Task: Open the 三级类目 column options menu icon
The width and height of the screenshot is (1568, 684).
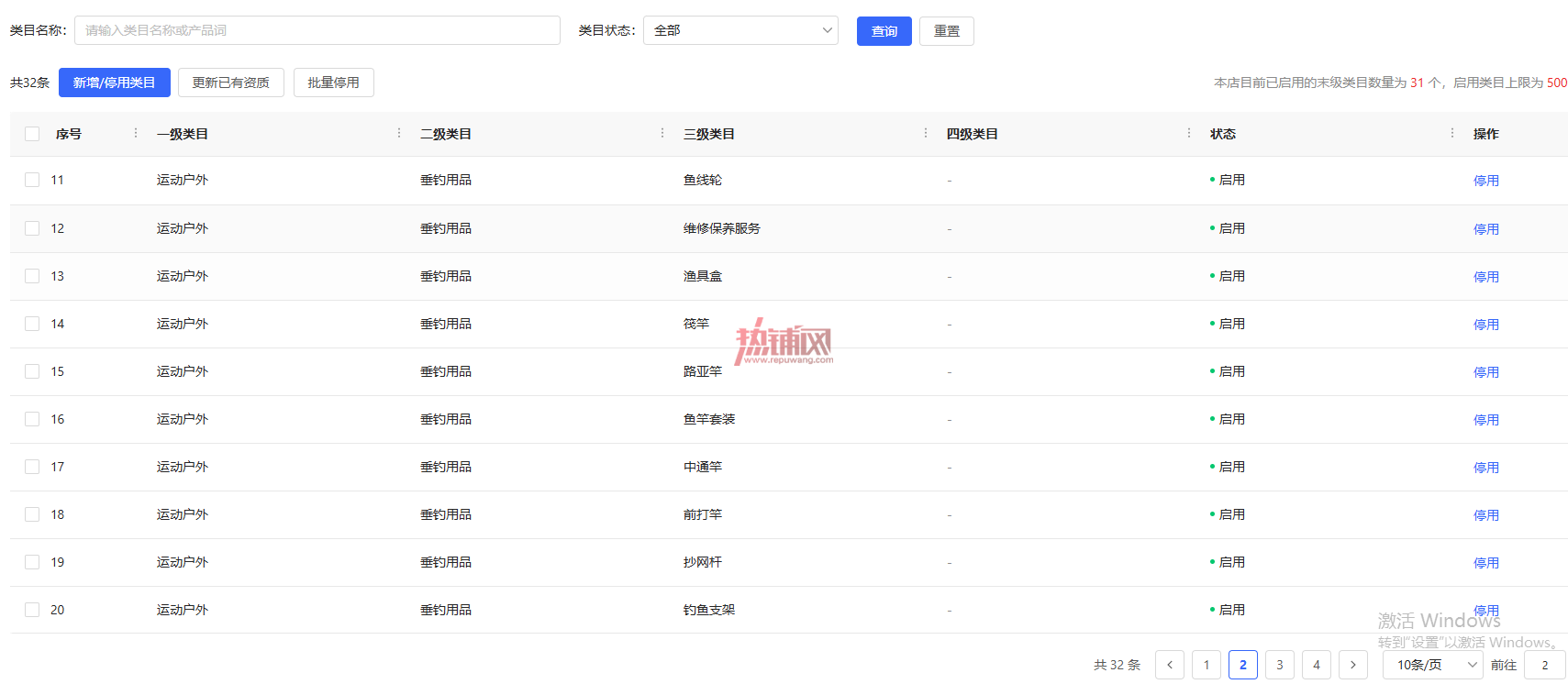Action: coord(926,133)
